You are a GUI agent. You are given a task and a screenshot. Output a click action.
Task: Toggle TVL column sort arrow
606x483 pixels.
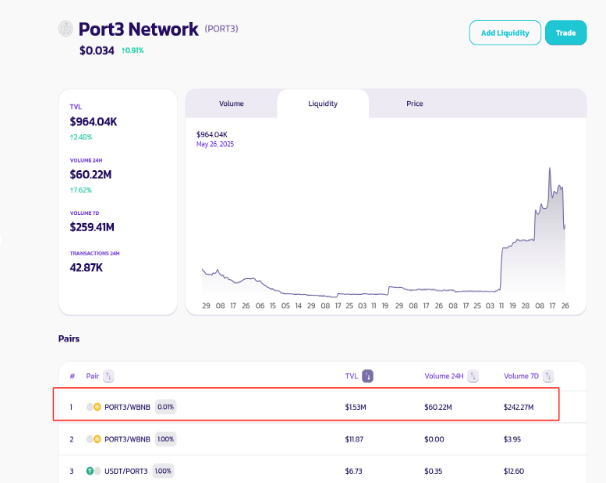click(368, 376)
